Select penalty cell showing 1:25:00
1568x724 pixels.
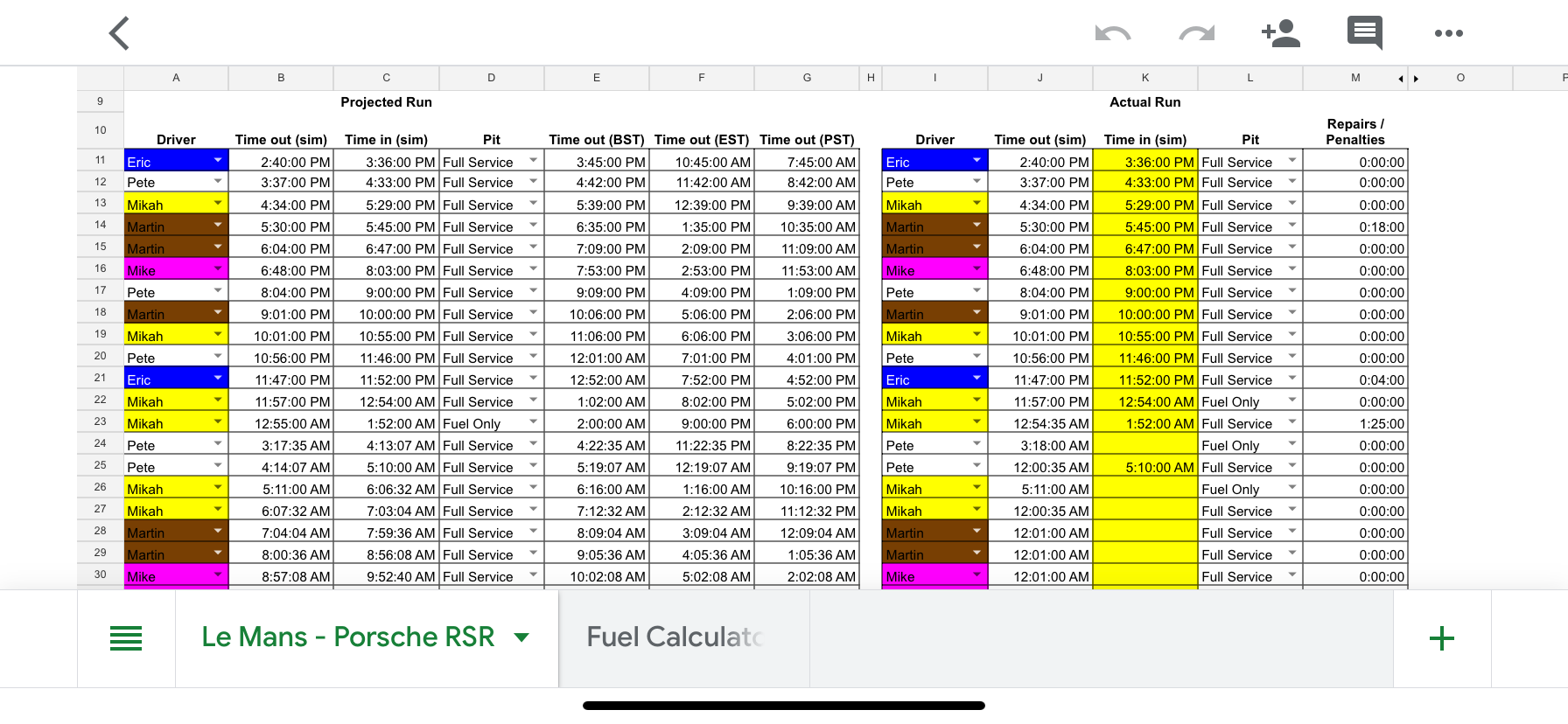pyautogui.click(x=1355, y=423)
